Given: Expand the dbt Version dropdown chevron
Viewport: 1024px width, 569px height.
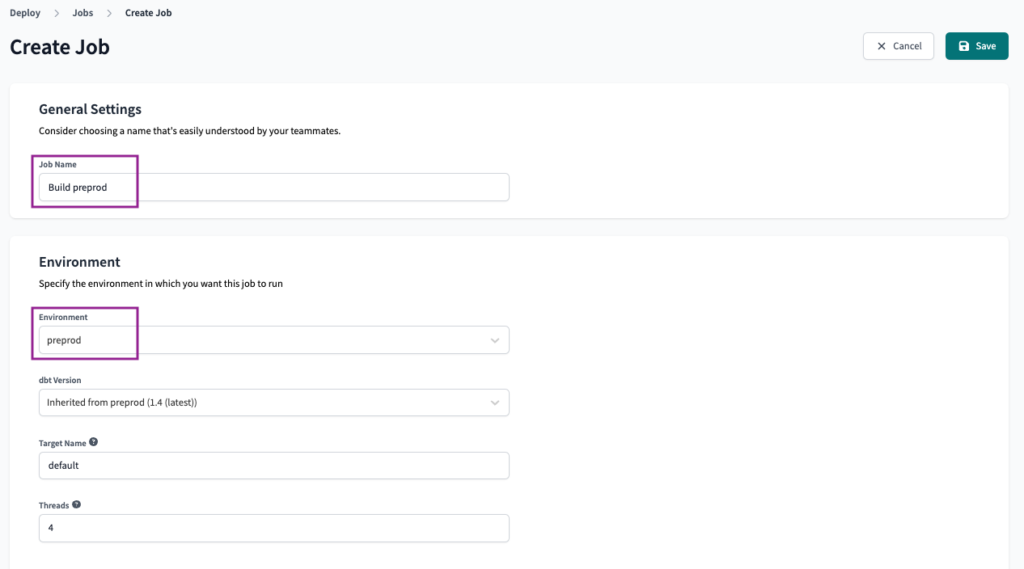Looking at the screenshot, I should click(x=494, y=403).
